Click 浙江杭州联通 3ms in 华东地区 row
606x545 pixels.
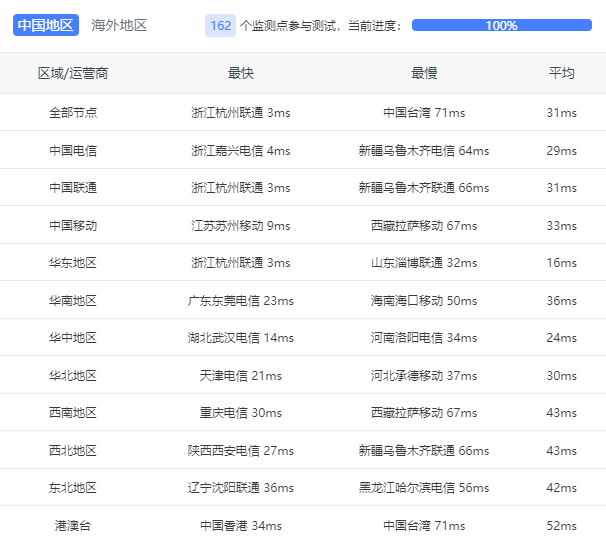240,262
